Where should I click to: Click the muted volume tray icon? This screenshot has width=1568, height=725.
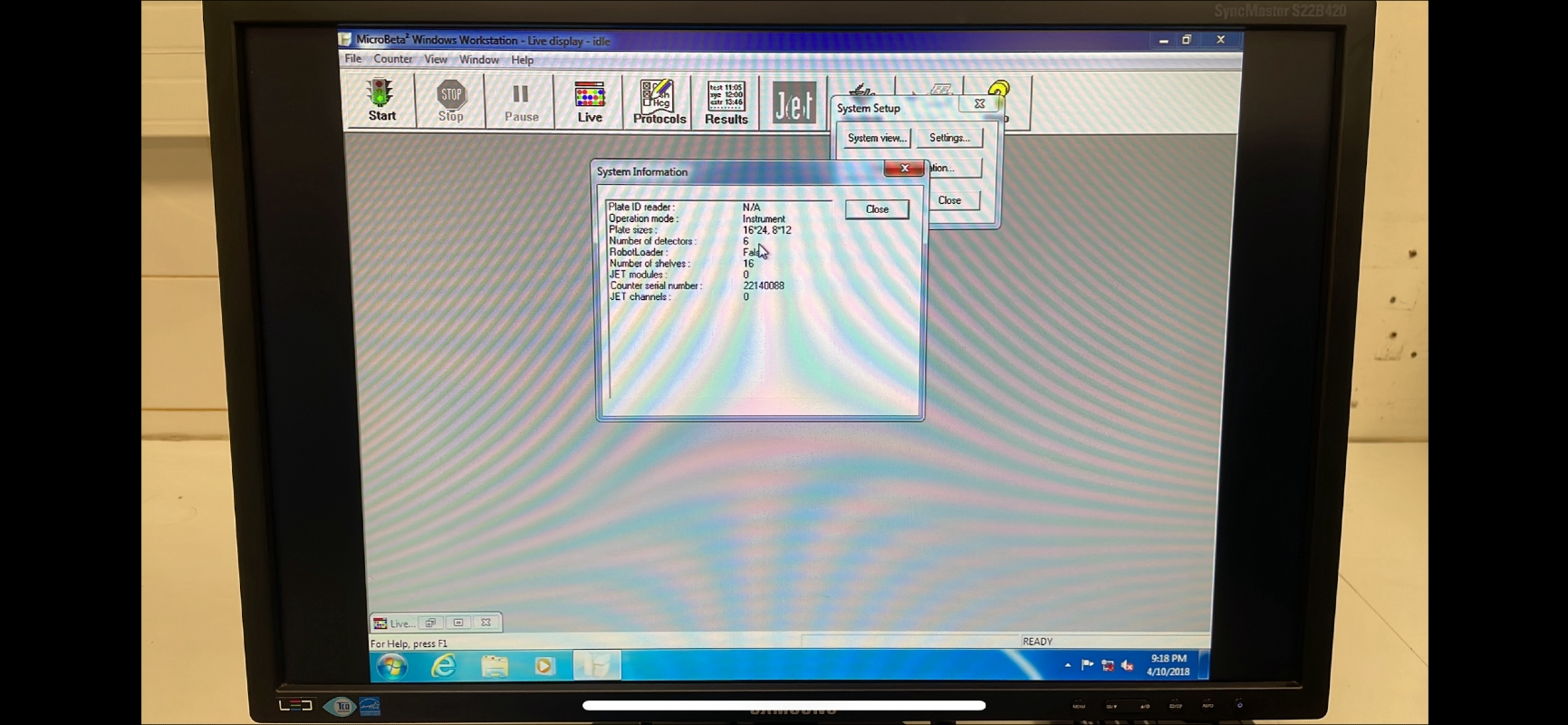1127,666
